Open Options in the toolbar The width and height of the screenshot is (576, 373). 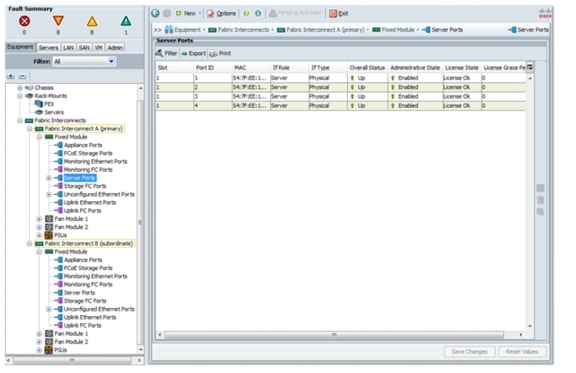(222, 13)
